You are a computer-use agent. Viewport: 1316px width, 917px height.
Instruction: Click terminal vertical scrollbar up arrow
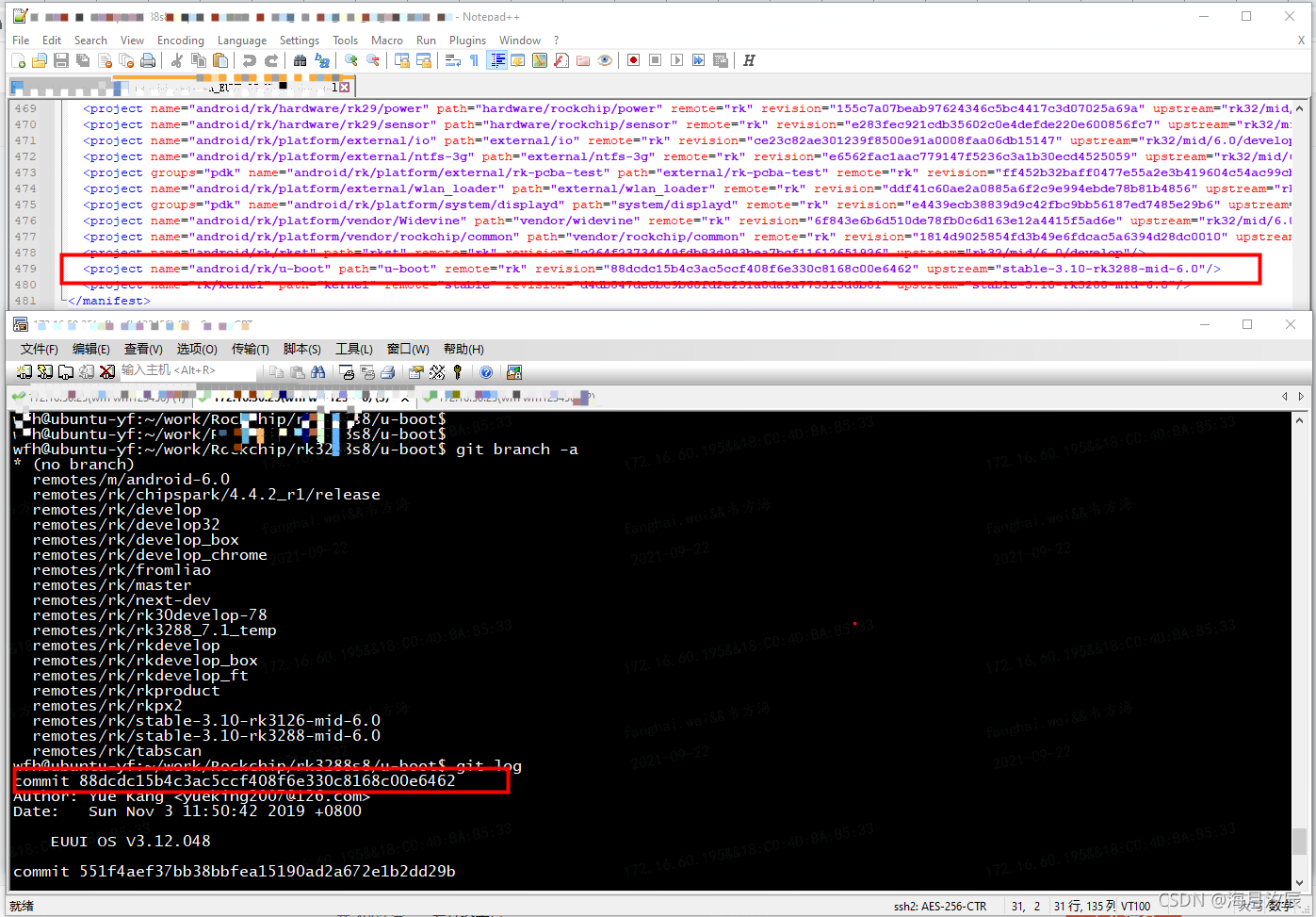(1300, 419)
